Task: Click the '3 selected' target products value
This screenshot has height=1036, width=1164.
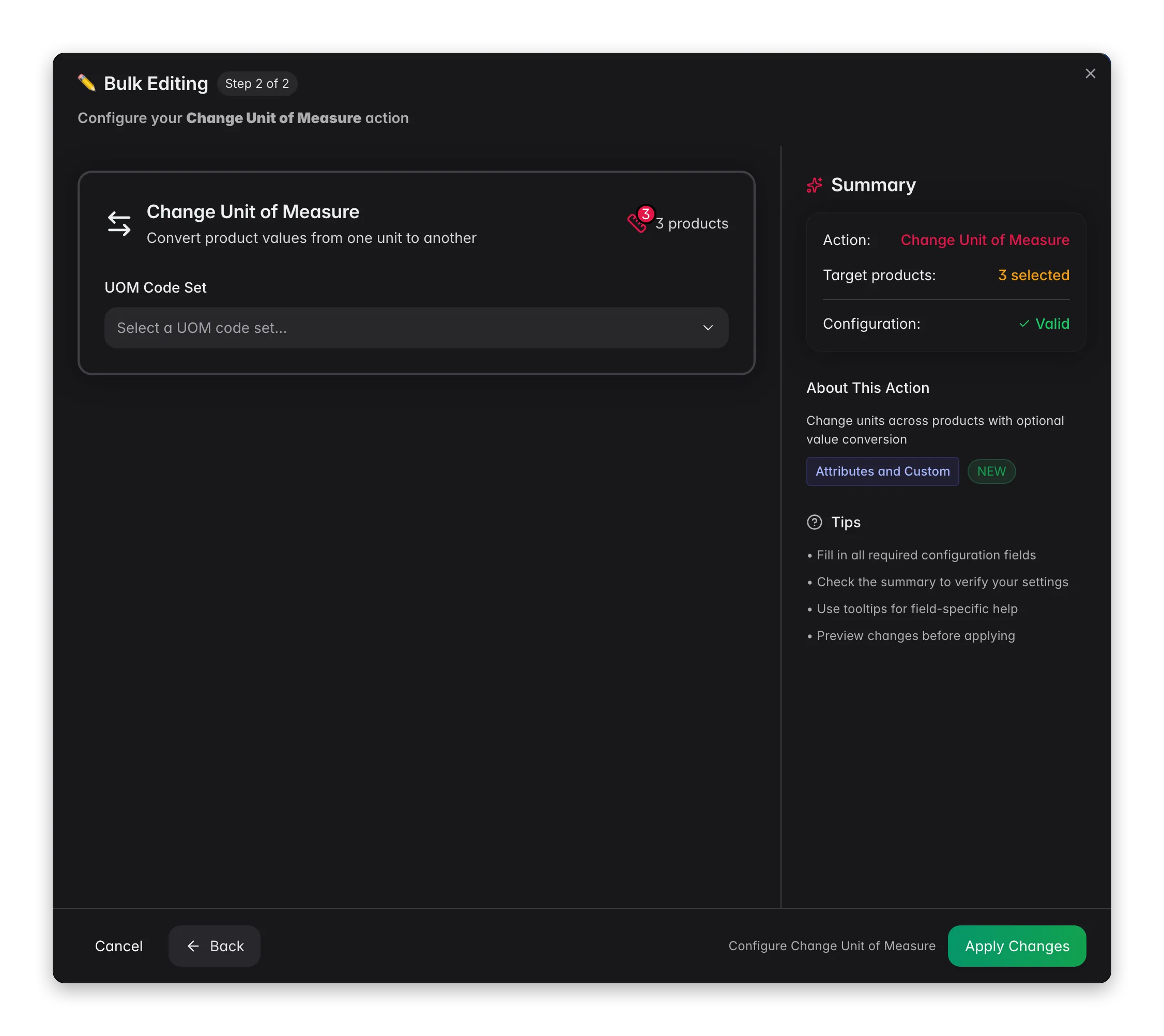Action: (x=1034, y=275)
